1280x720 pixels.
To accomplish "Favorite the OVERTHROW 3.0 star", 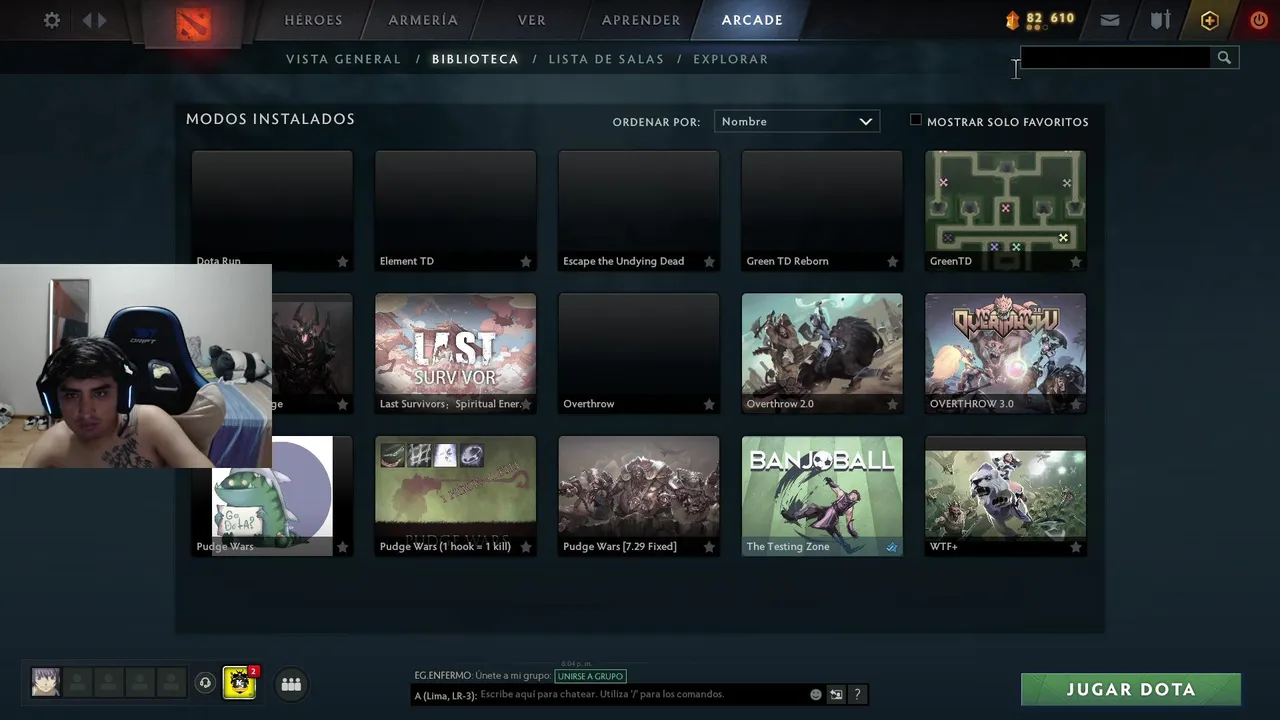I will (x=1076, y=404).
